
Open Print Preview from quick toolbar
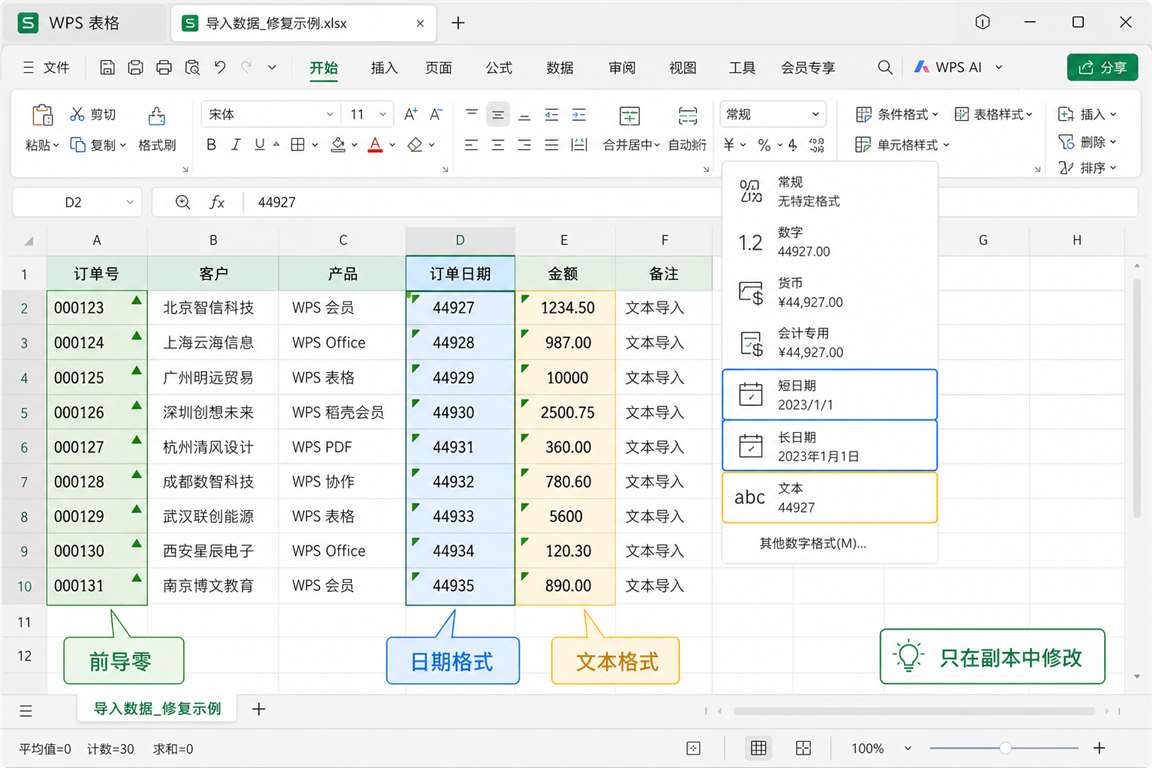click(x=192, y=68)
